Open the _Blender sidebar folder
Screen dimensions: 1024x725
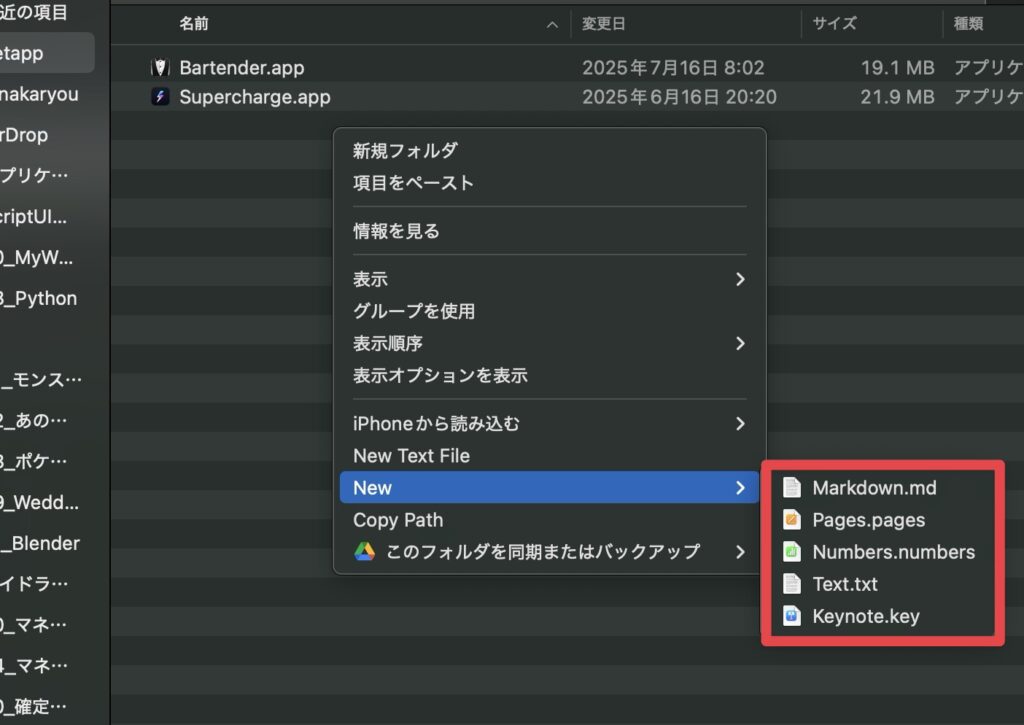click(40, 543)
